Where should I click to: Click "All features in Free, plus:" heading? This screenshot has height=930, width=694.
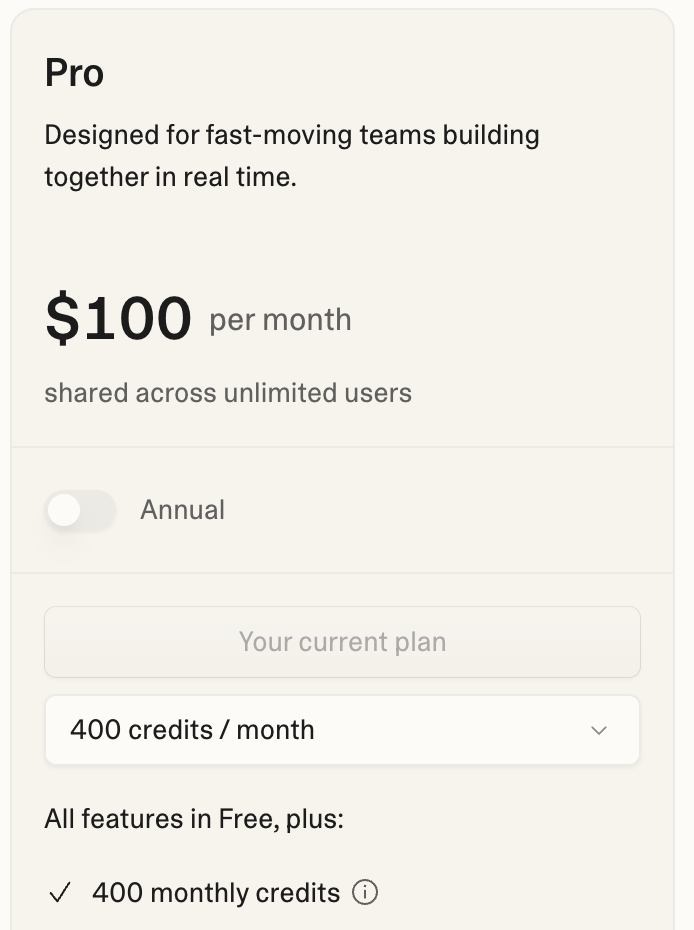coord(194,820)
